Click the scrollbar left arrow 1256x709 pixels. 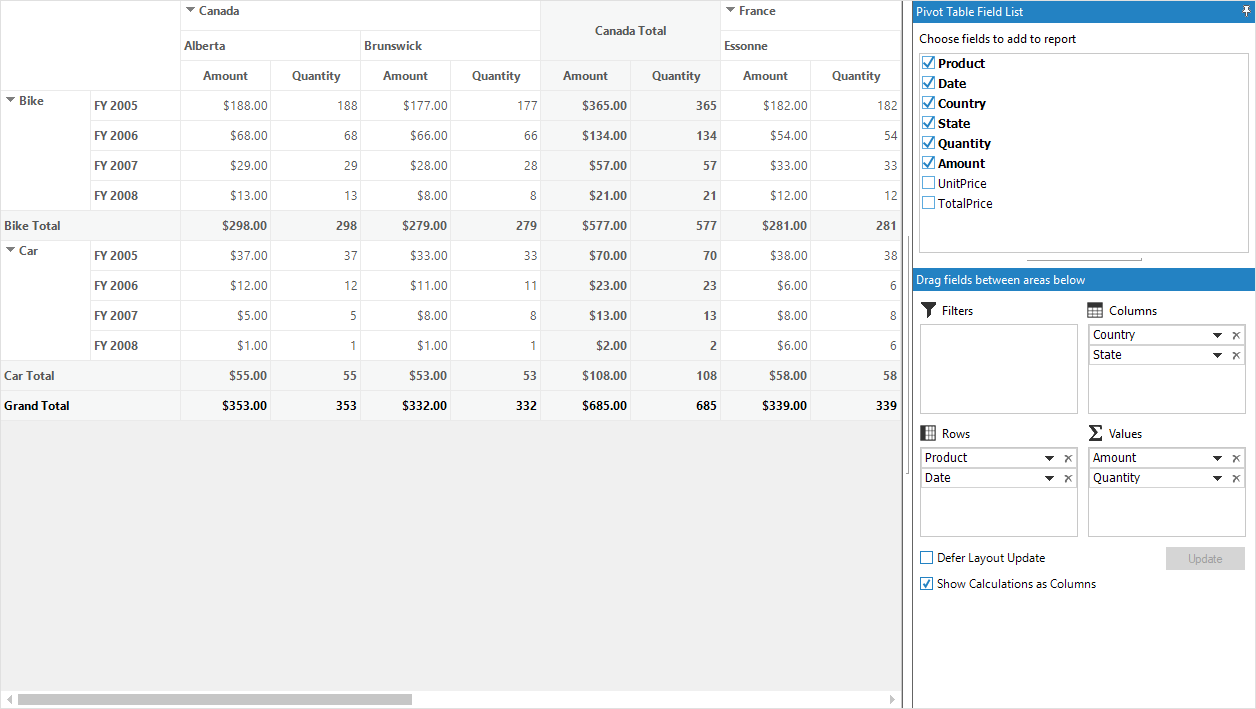[x=9, y=700]
